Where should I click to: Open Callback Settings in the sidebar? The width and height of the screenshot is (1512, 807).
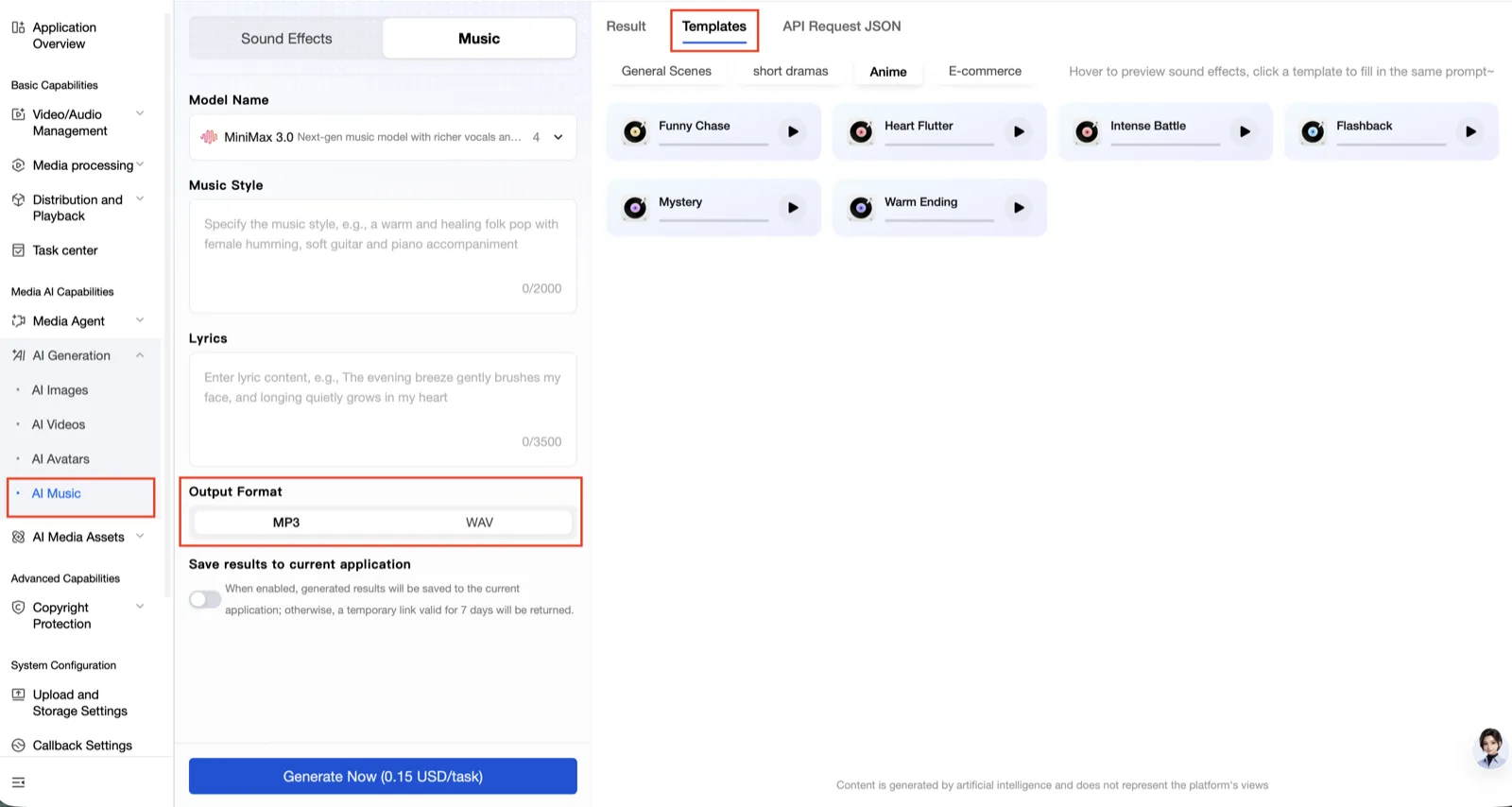coord(82,746)
